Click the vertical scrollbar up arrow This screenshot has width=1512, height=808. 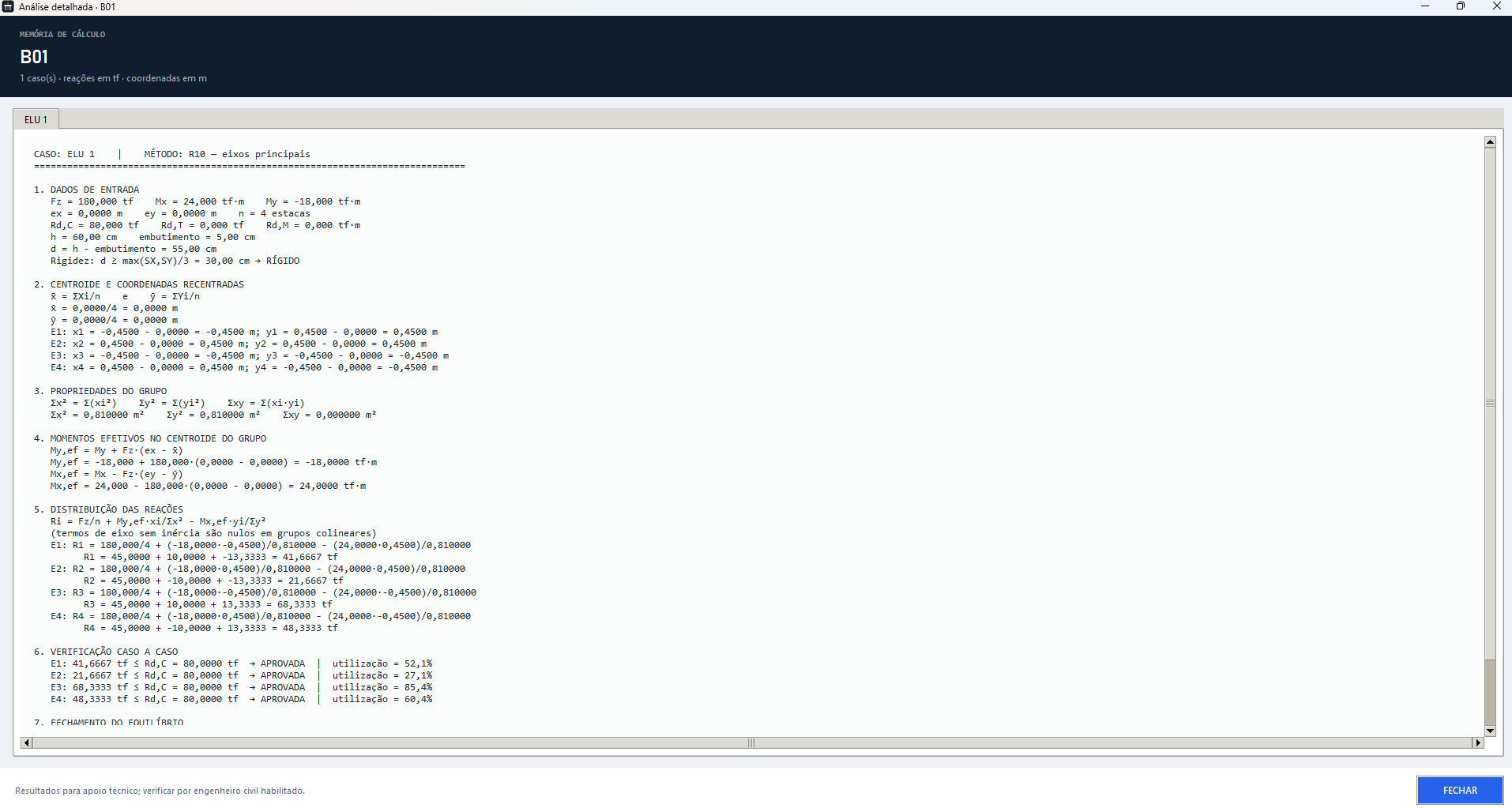point(1490,142)
